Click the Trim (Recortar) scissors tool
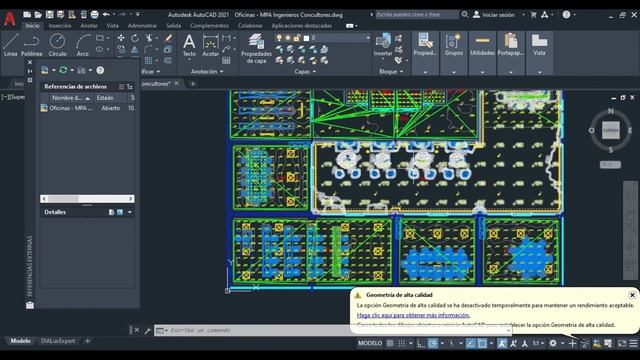The image size is (640, 360). pos(149,38)
